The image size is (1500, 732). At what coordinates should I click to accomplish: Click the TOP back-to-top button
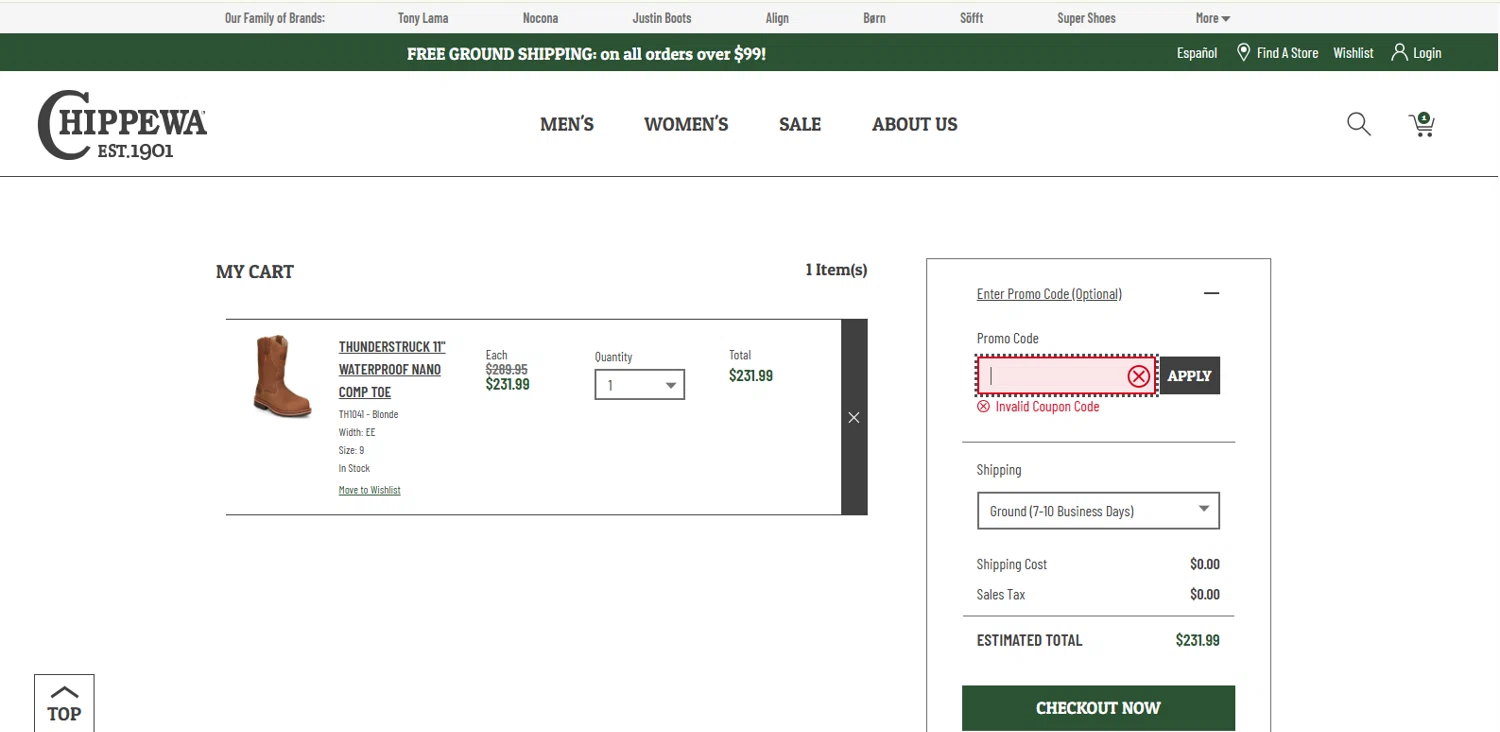[64, 703]
